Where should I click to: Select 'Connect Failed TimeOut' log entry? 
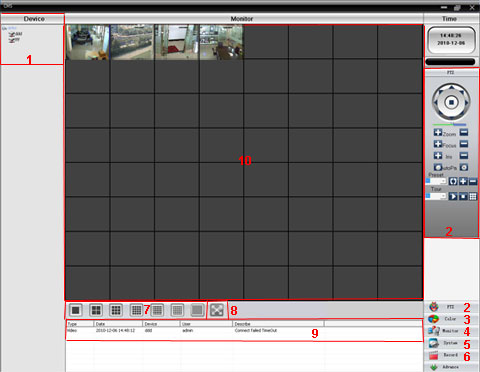256,331
